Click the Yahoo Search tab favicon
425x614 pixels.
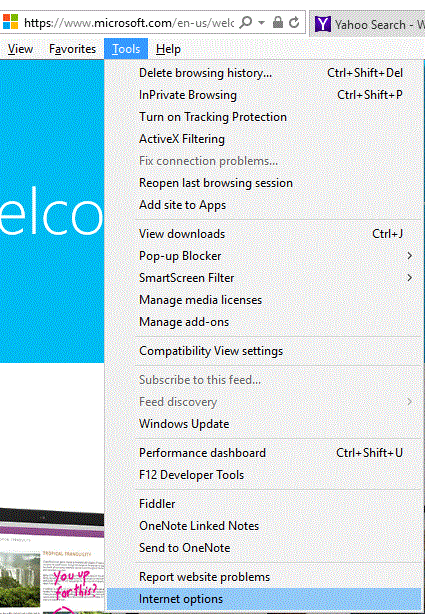323,24
